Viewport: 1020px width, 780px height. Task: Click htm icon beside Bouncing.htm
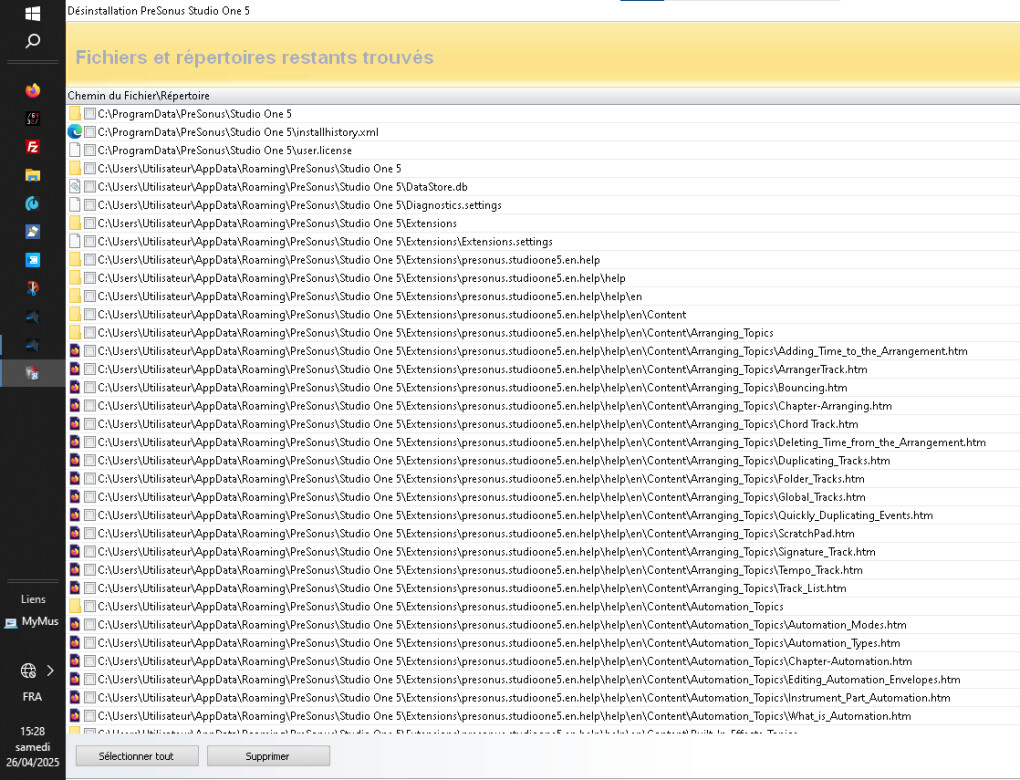pos(75,387)
